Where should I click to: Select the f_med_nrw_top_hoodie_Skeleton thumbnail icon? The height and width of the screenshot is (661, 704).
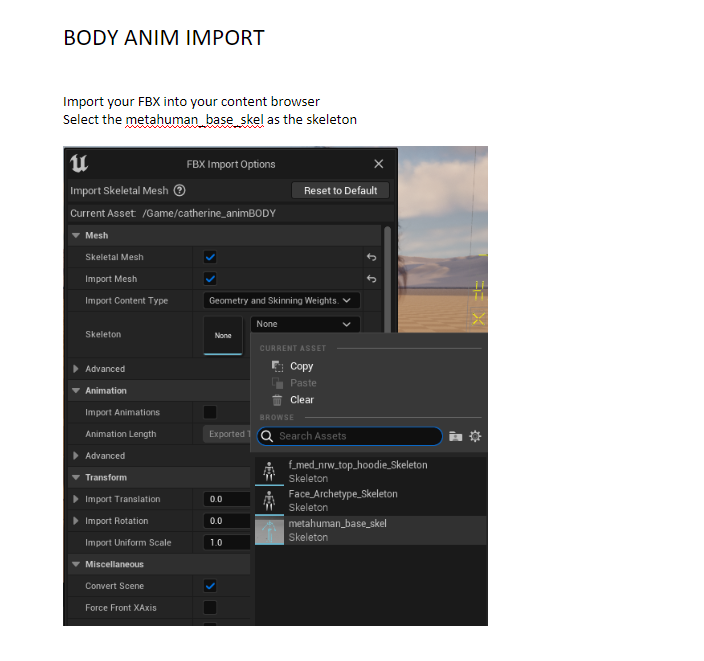269,472
